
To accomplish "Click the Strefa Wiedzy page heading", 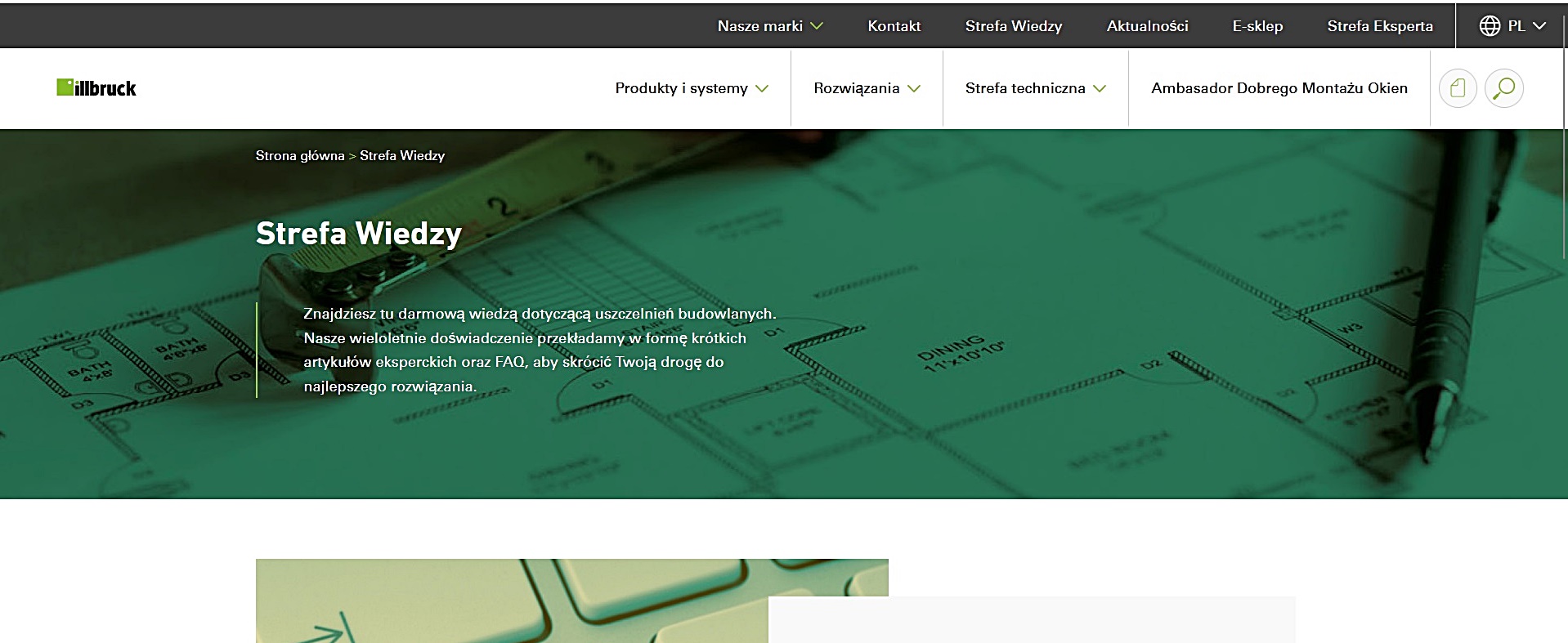I will pyautogui.click(x=359, y=234).
